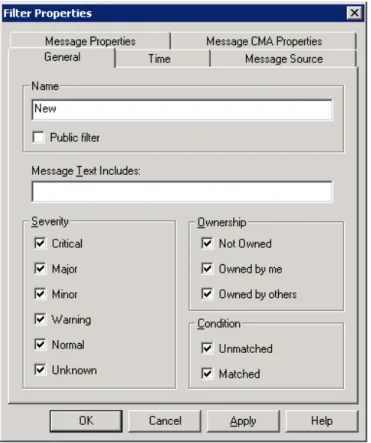
Task: Disable the Owned by others checkbox
Action: tap(207, 294)
